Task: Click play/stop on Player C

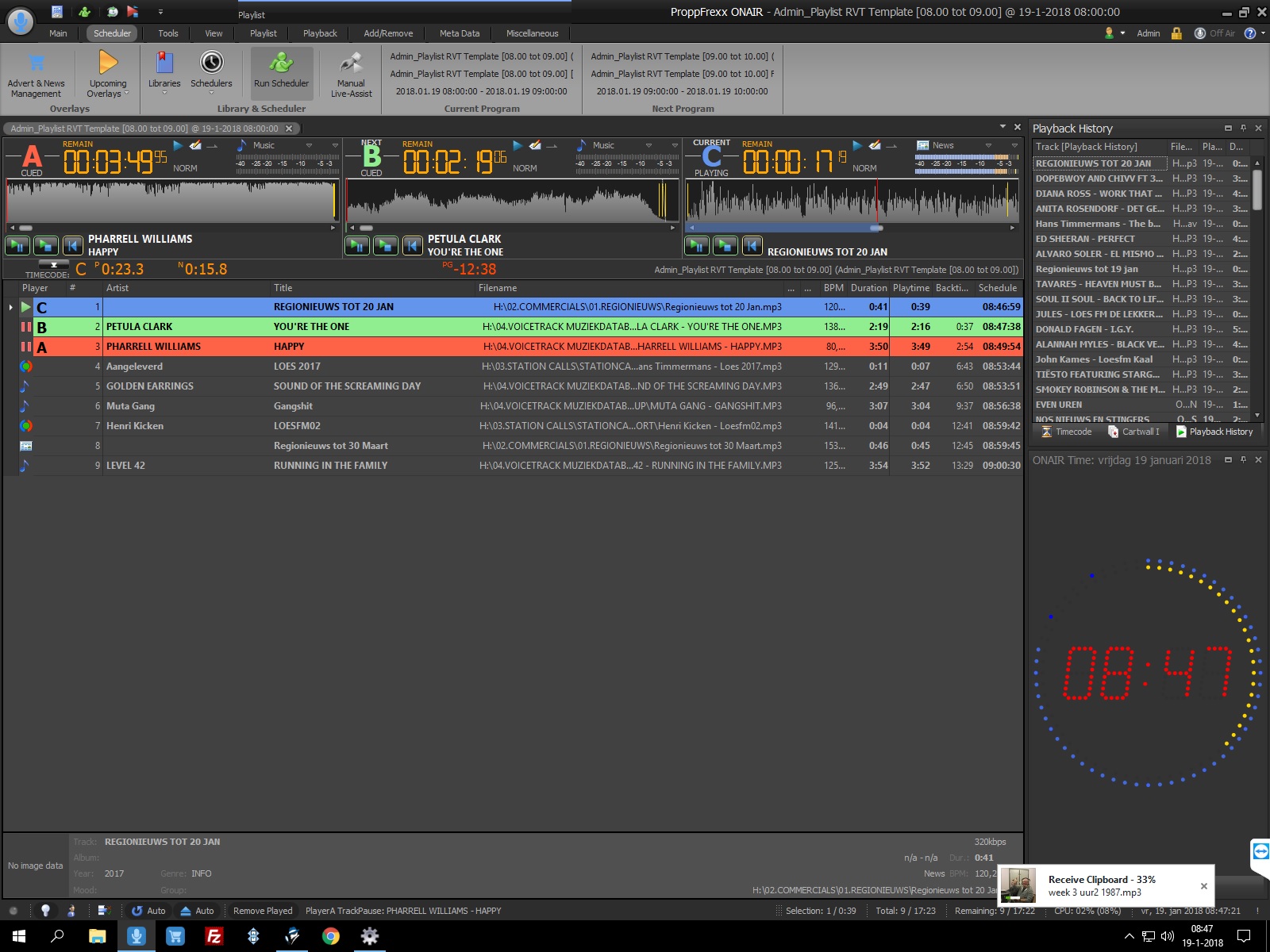Action: (x=725, y=246)
